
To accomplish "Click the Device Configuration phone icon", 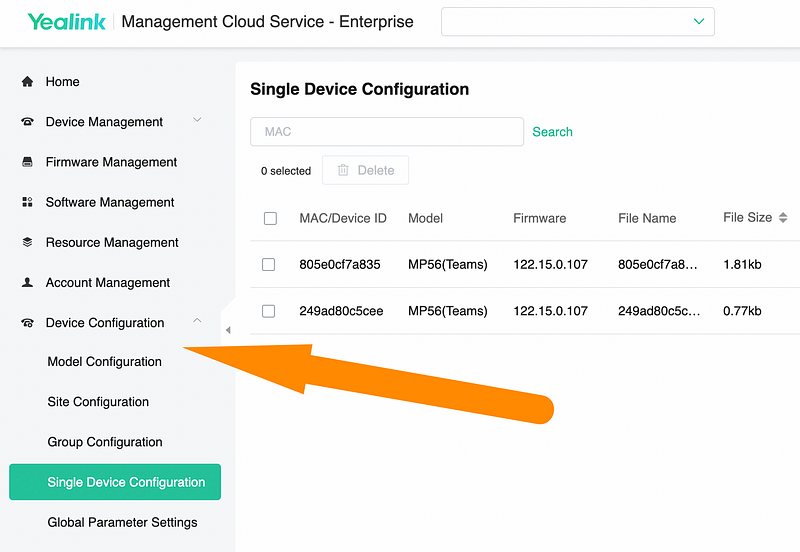I will coord(28,323).
